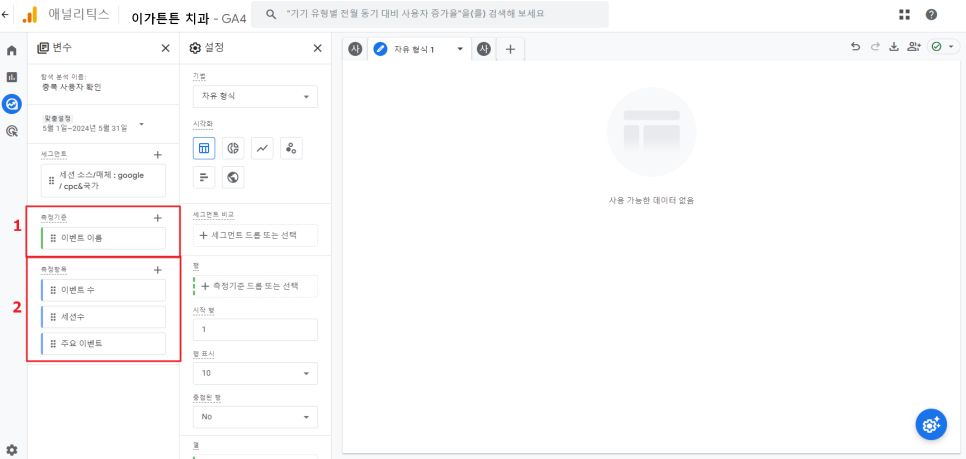The height and width of the screenshot is (459, 966).
Task: Click the 시작 행 input field
Action: (256, 330)
